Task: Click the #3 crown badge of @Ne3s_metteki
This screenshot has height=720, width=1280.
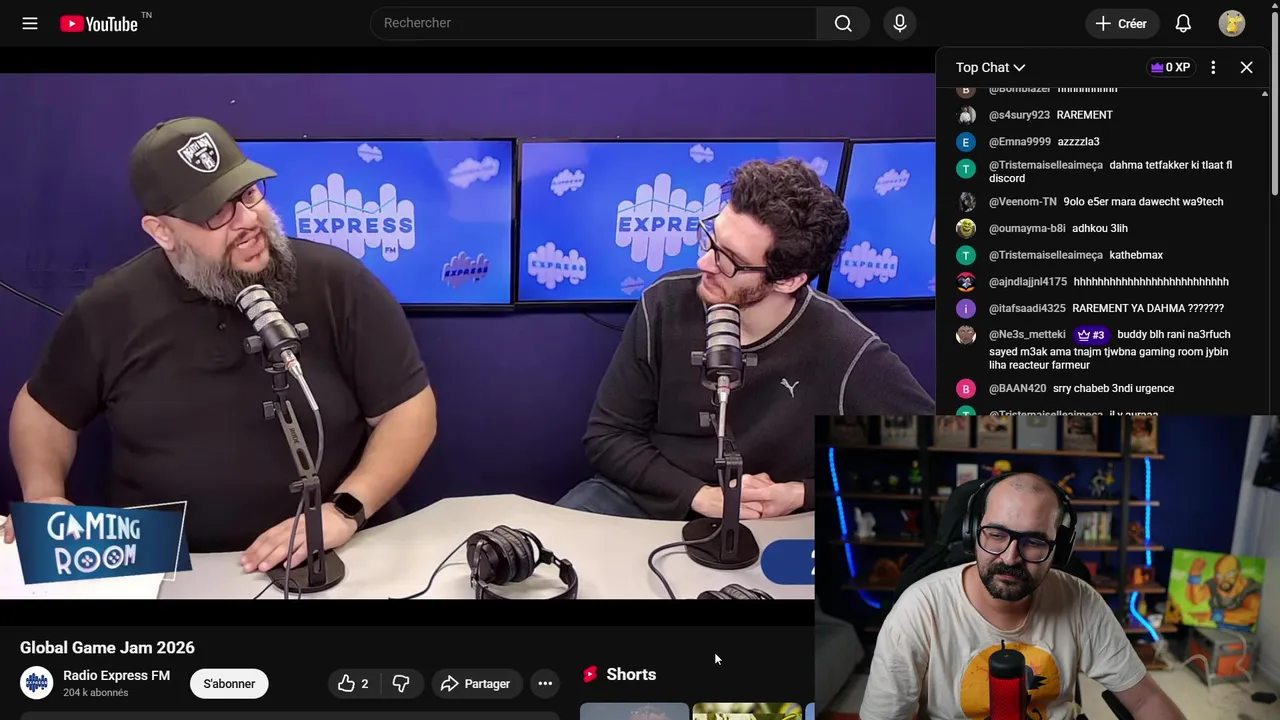Action: click(1090, 335)
